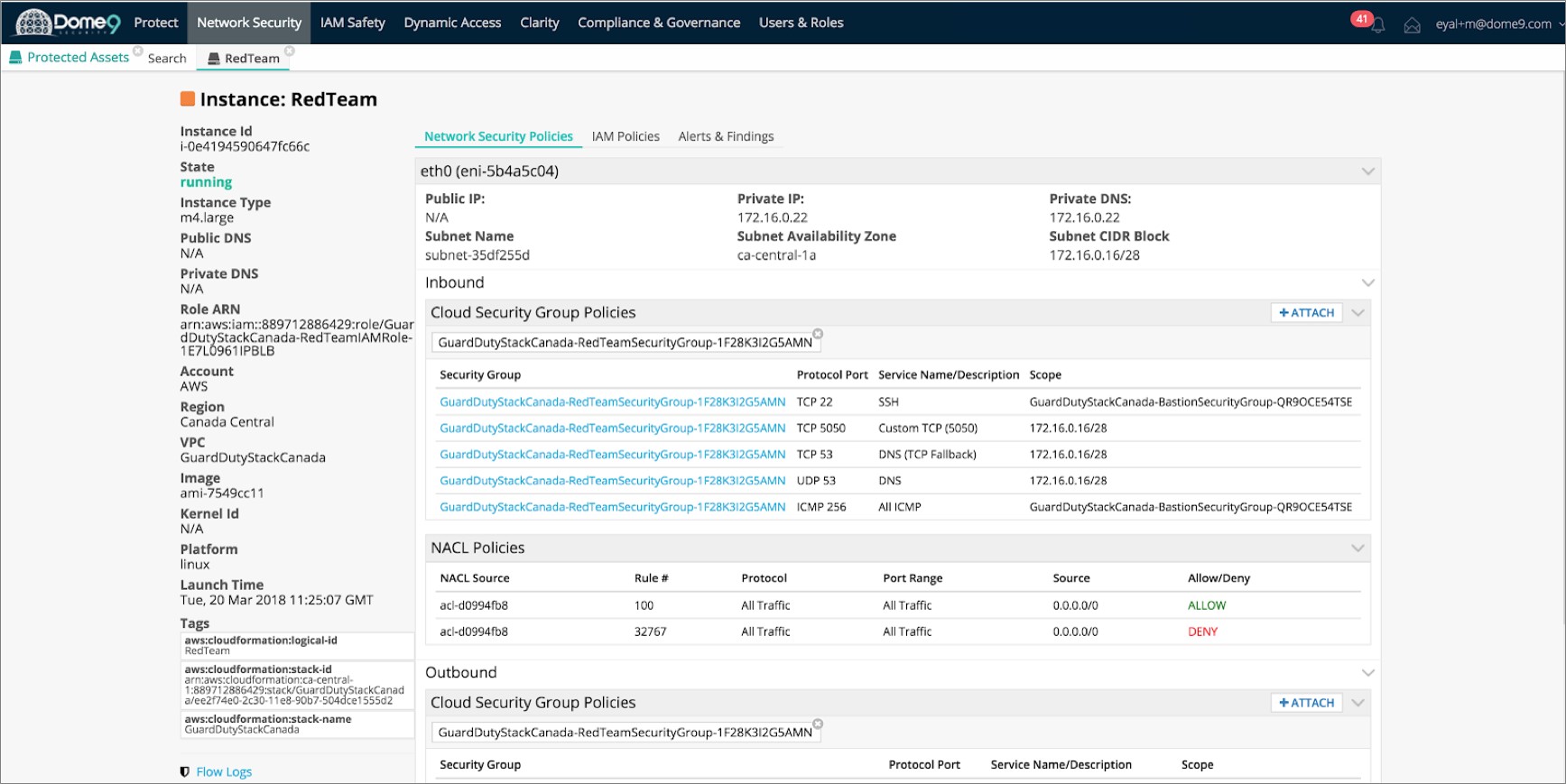Open the Flow Logs link

tap(224, 772)
